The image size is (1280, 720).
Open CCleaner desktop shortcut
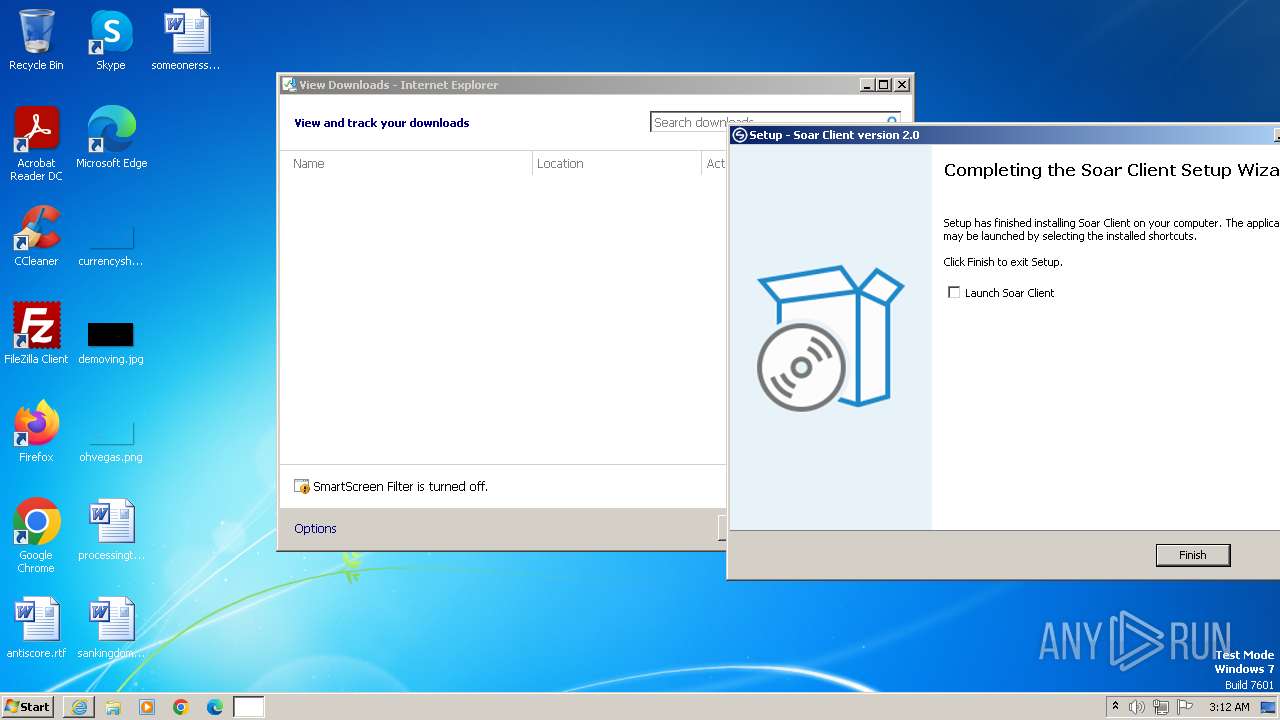pyautogui.click(x=36, y=236)
